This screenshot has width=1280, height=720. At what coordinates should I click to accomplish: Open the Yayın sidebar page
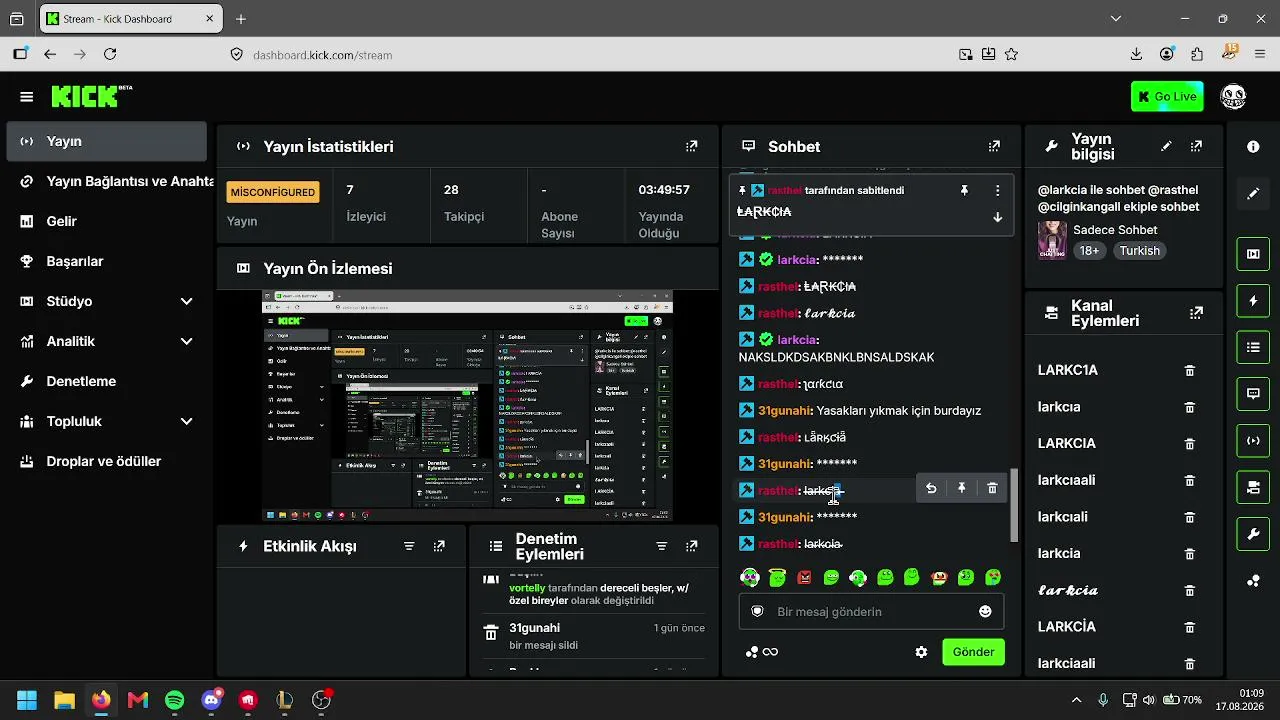tap(106, 141)
